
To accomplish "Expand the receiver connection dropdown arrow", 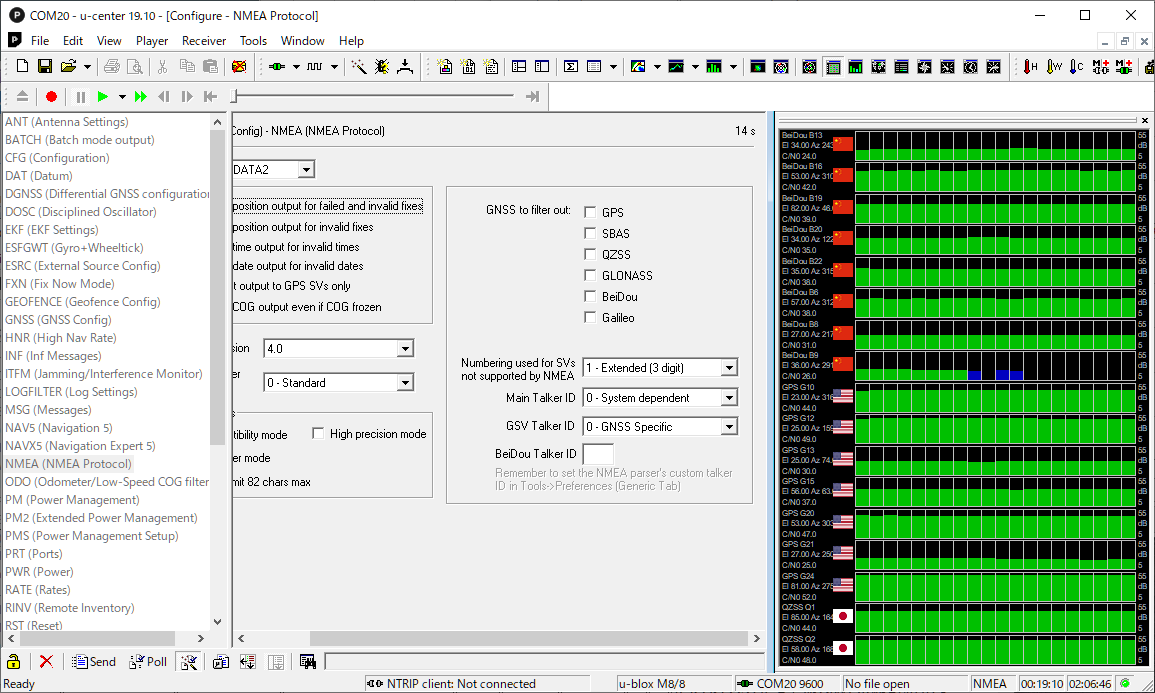I will [x=296, y=67].
